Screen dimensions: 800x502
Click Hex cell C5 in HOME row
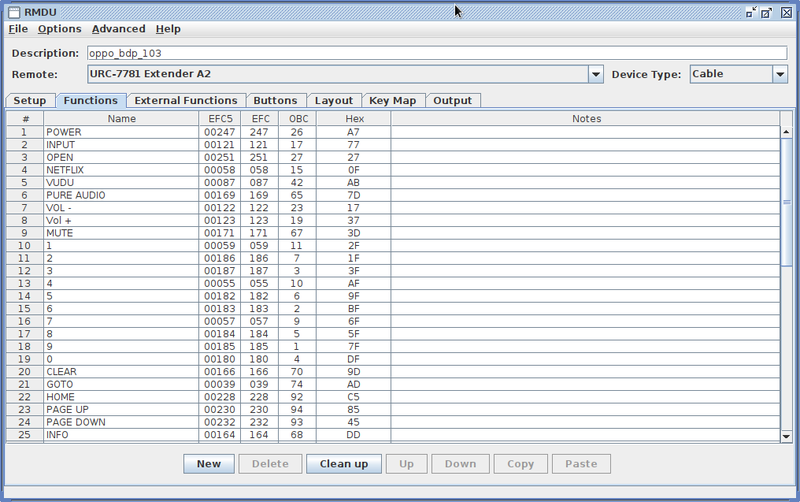354,397
